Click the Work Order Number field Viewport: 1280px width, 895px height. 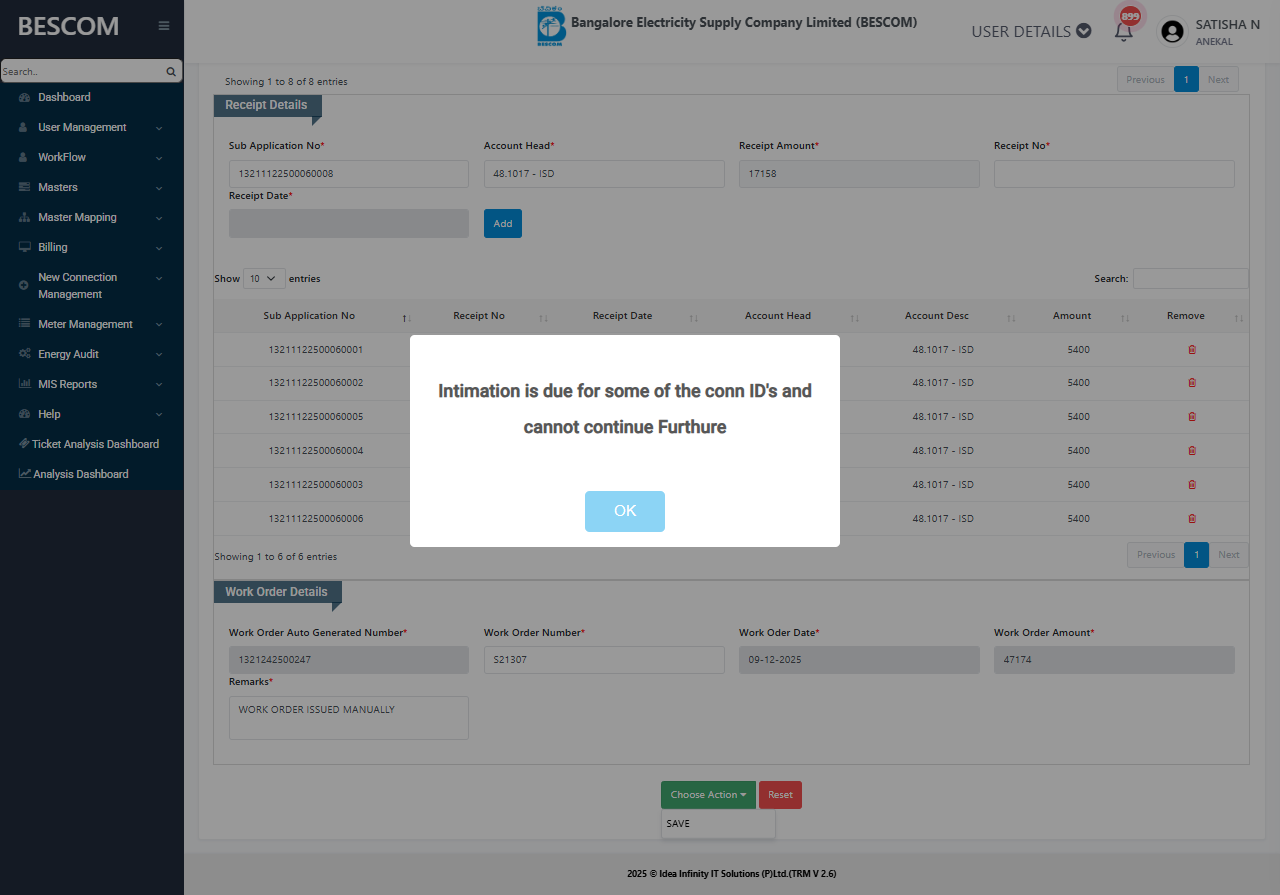[604, 660]
